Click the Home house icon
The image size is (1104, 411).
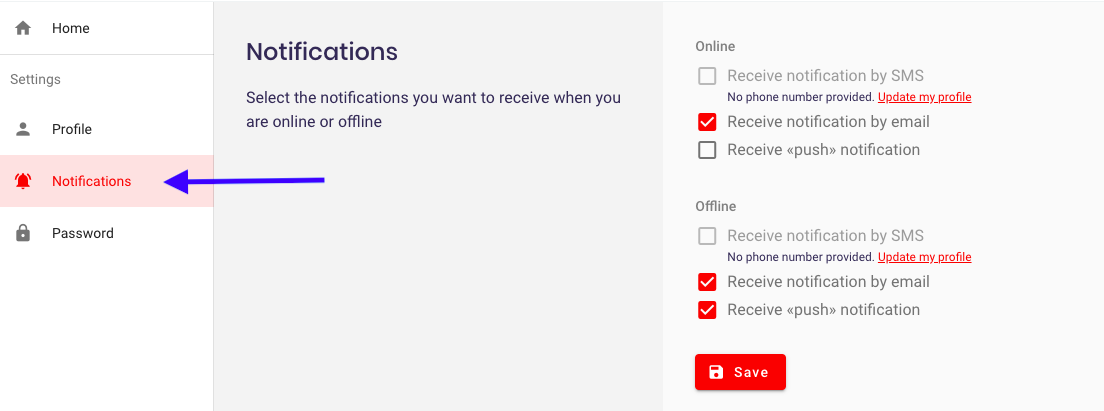(x=23, y=28)
